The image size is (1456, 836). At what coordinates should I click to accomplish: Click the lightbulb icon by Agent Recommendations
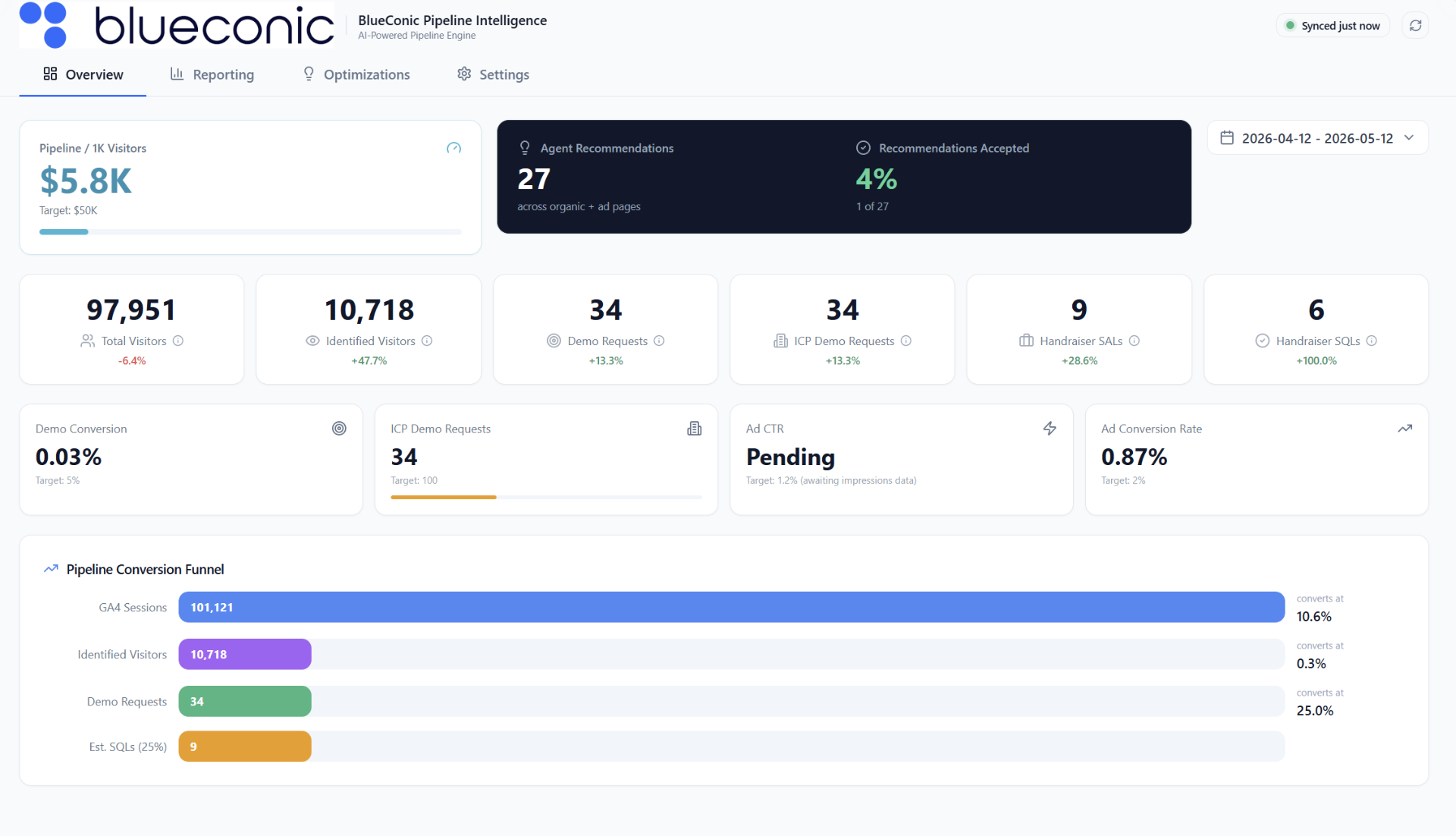point(525,148)
